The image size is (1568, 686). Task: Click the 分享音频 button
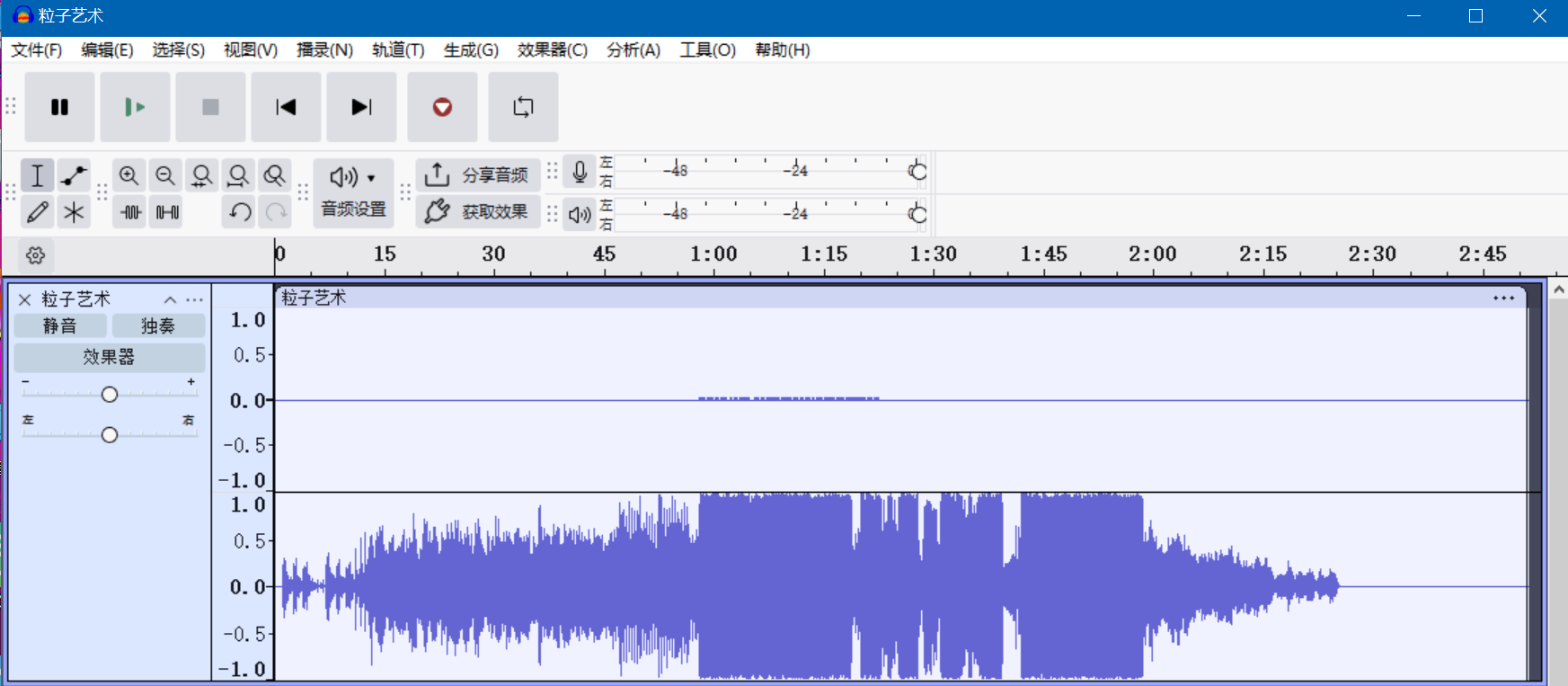[478, 174]
